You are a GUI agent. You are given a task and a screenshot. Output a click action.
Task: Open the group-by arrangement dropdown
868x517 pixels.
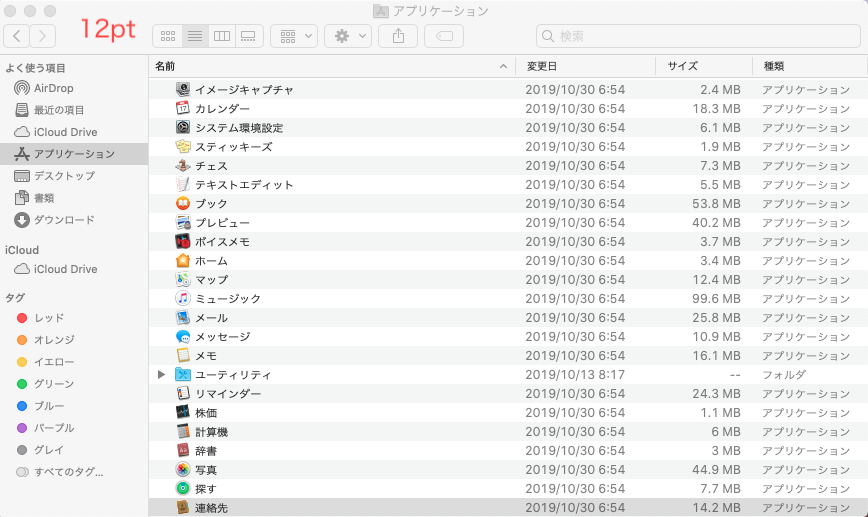click(294, 36)
